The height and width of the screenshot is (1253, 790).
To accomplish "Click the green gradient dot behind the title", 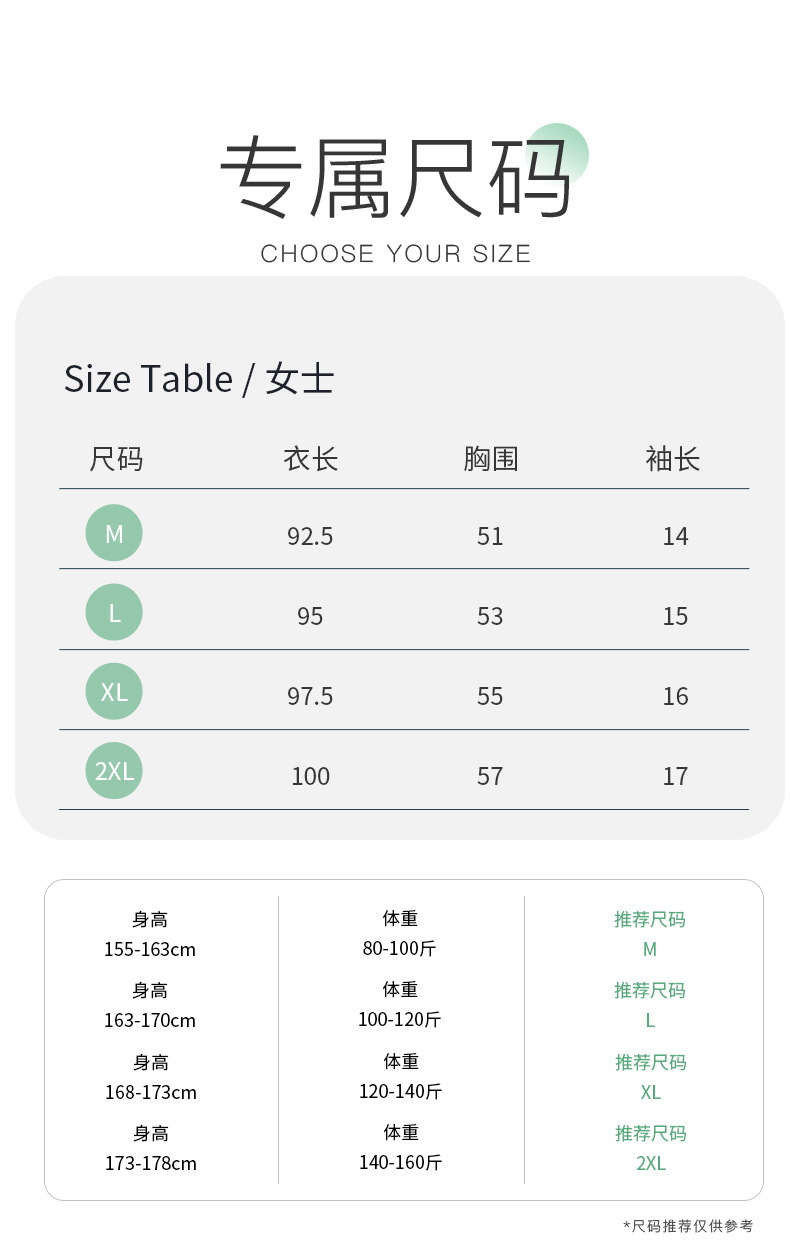I will pyautogui.click(x=558, y=153).
